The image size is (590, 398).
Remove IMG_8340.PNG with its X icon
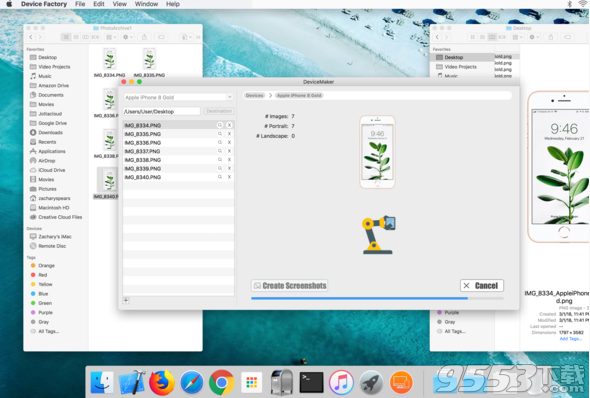pos(229,177)
